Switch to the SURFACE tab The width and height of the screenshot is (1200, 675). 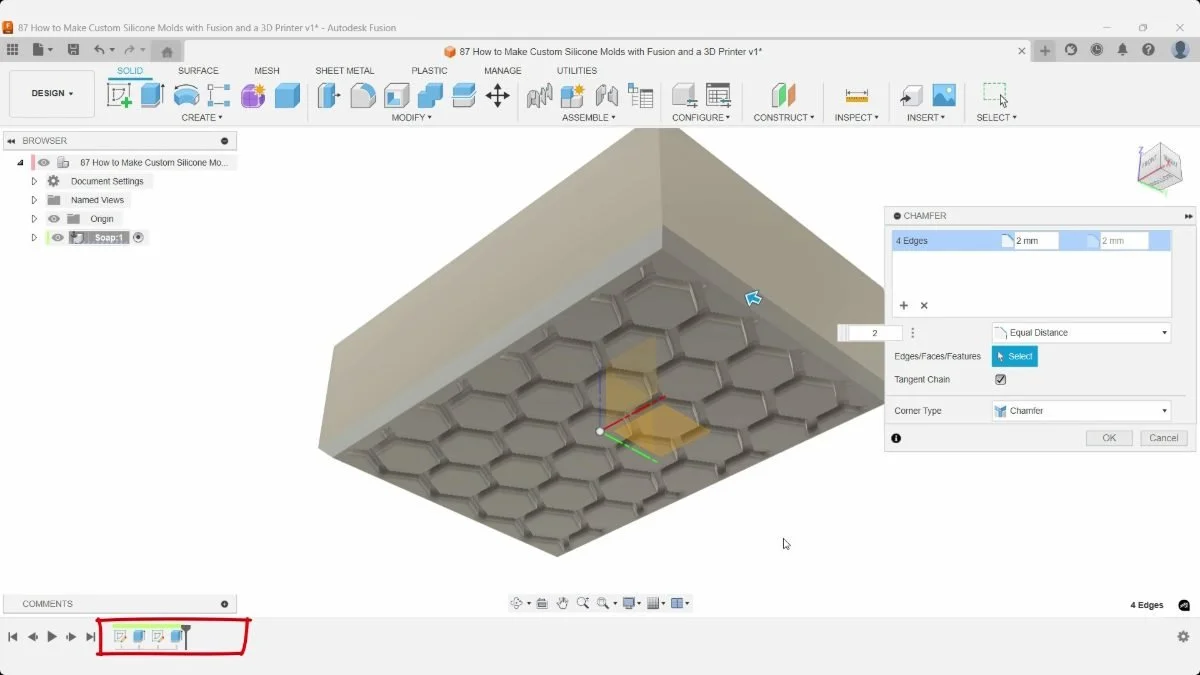(198, 71)
